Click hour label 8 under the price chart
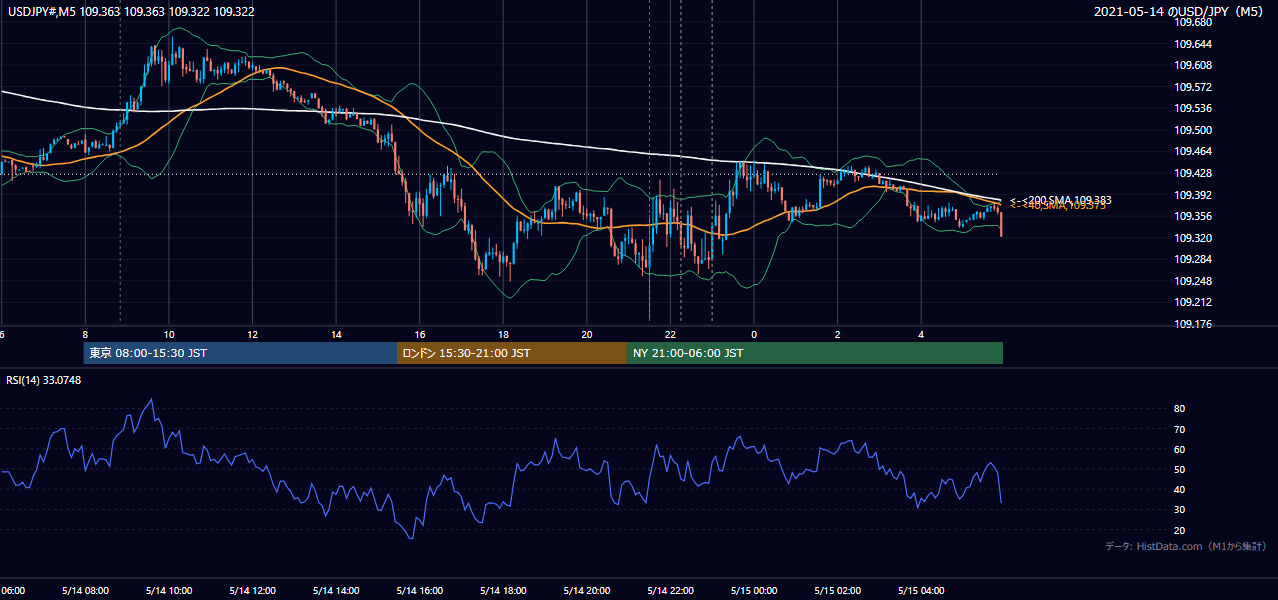 coord(85,334)
